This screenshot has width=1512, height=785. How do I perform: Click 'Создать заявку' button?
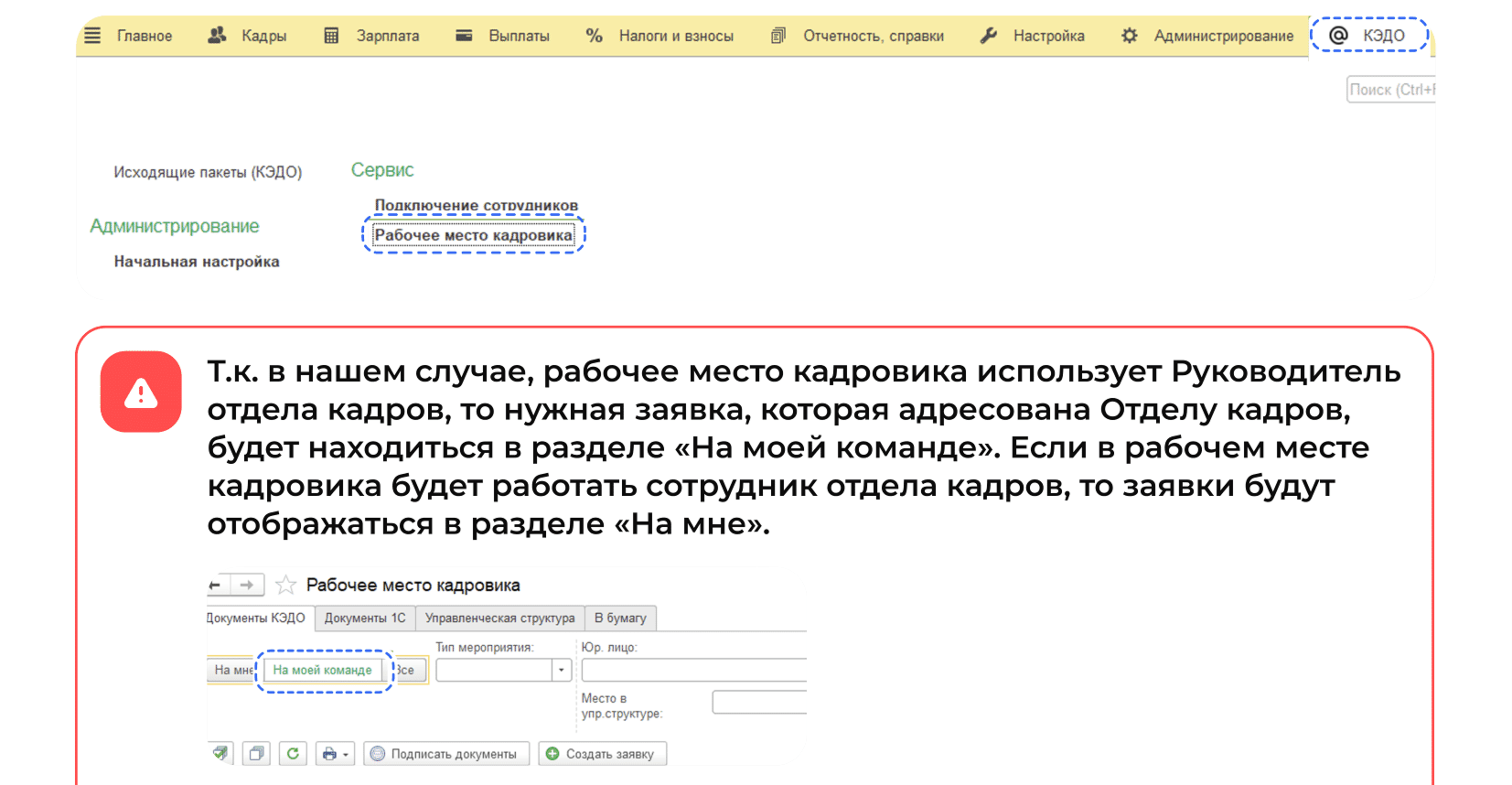602,754
